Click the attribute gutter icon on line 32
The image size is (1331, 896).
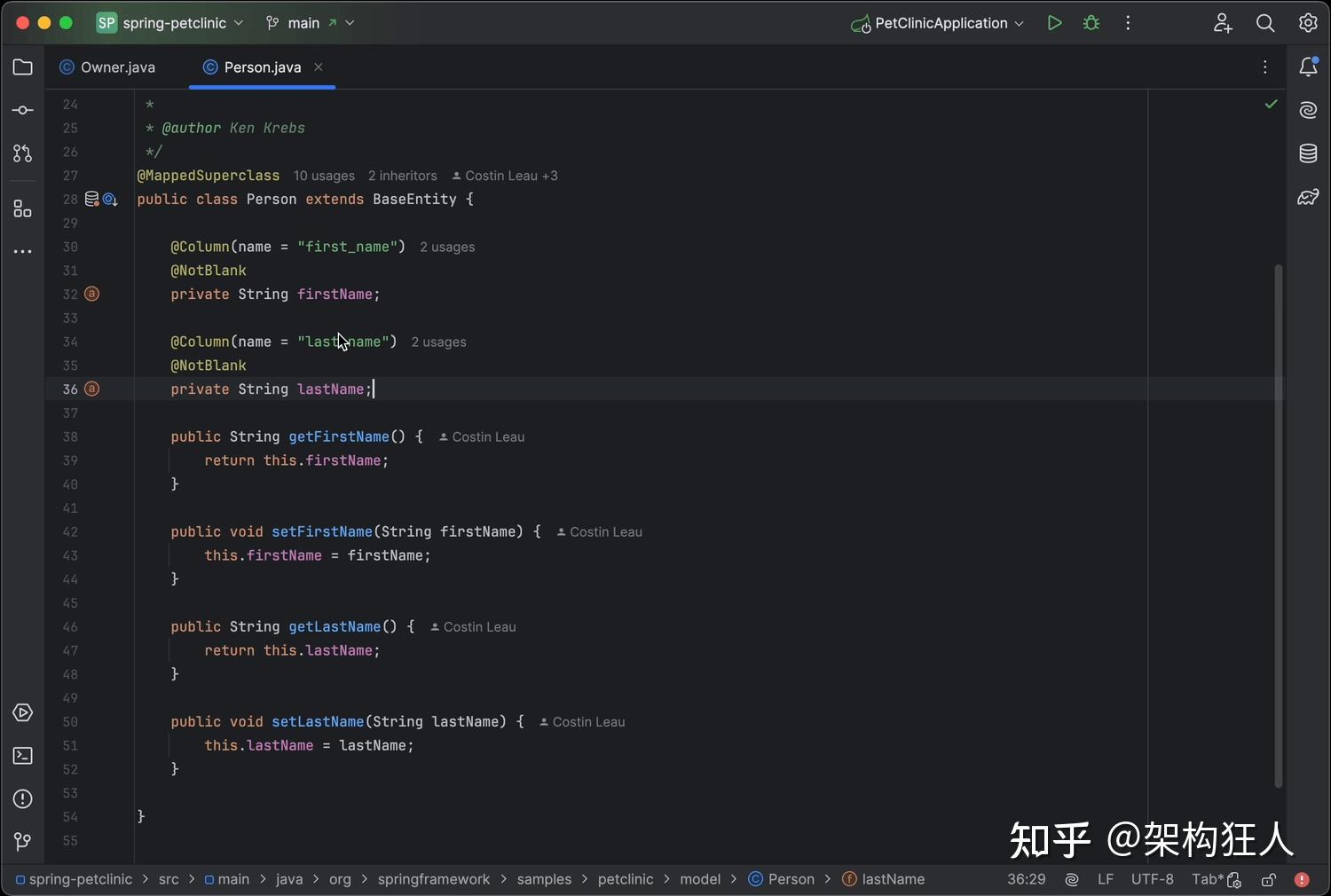[x=91, y=294]
